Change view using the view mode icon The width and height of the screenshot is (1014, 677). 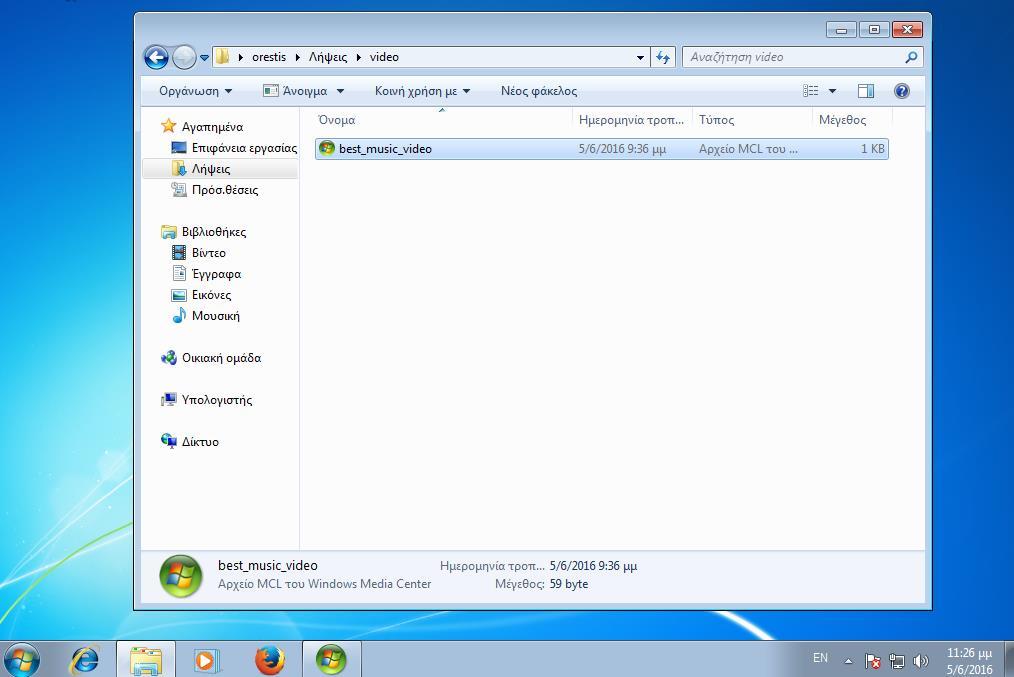pos(810,91)
